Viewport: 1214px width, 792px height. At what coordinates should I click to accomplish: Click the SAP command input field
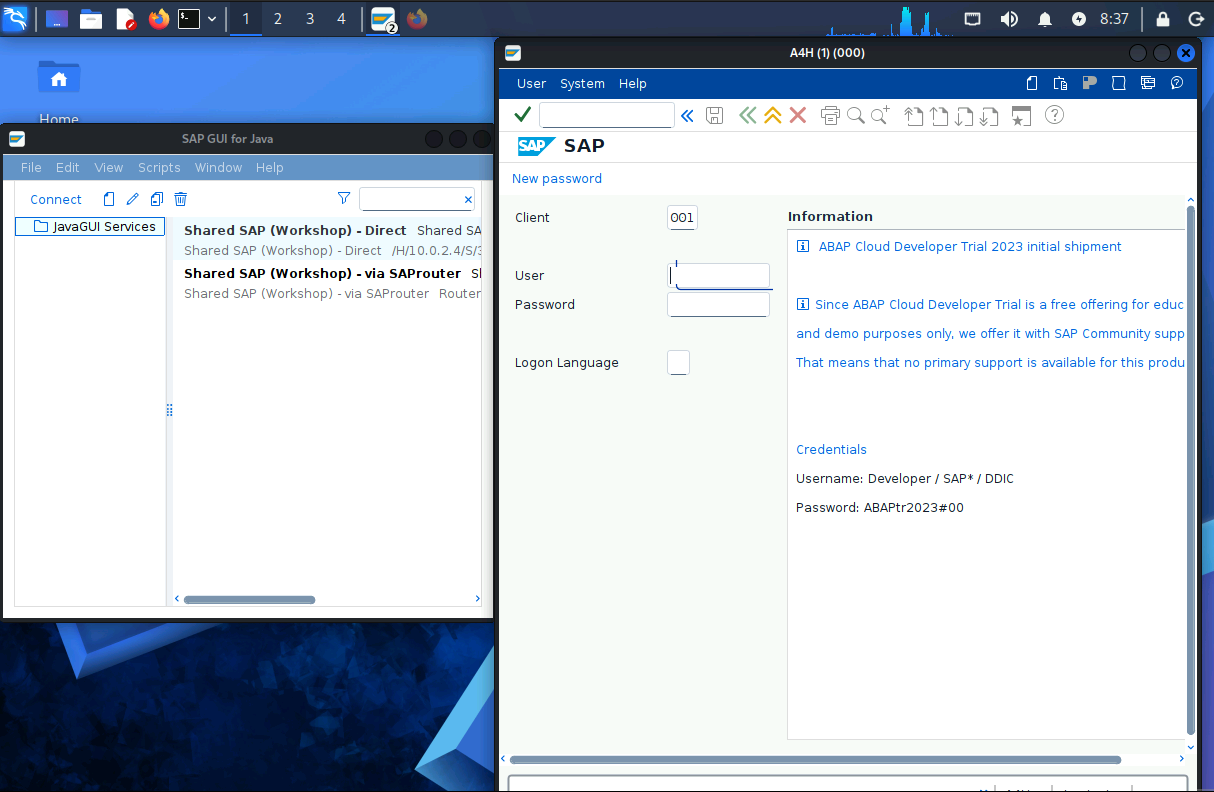[x=607, y=115]
